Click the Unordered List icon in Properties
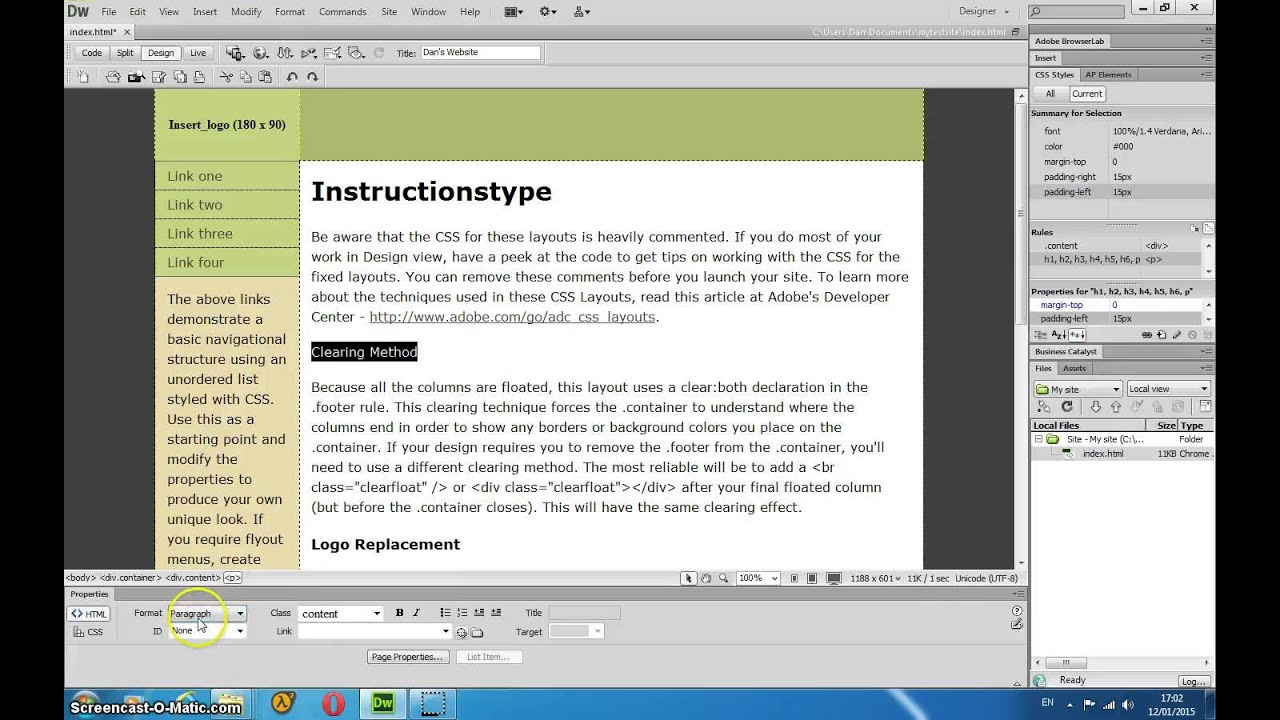This screenshot has width=1280, height=720. click(x=445, y=613)
